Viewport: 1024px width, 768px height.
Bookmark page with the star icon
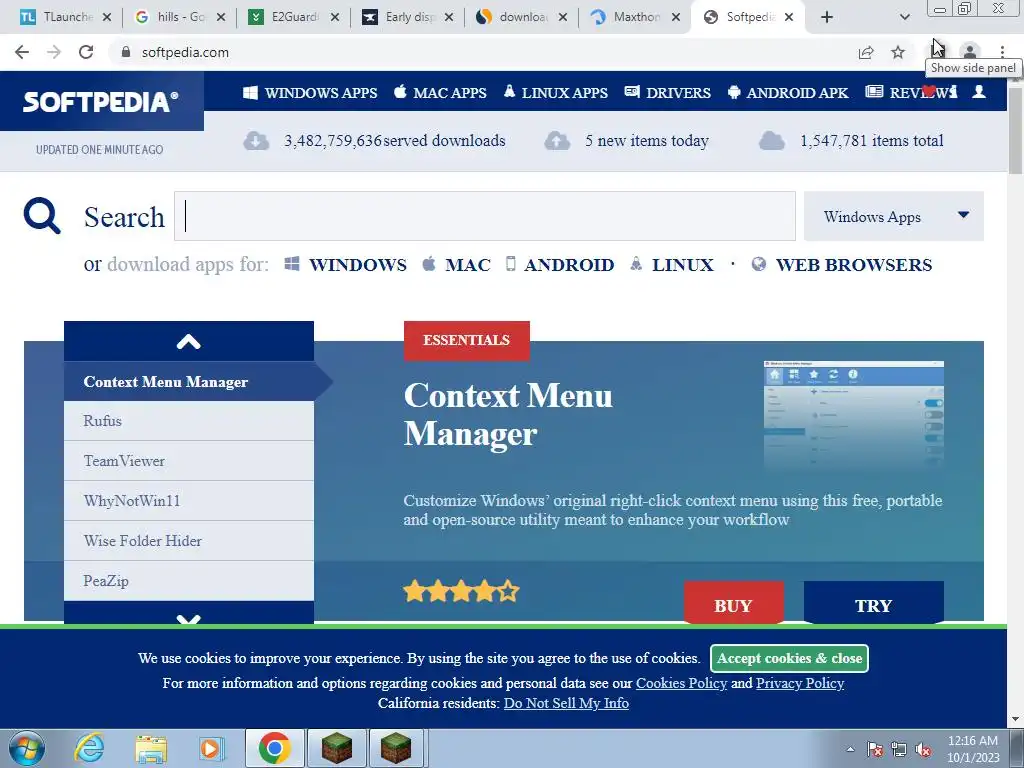pos(899,52)
